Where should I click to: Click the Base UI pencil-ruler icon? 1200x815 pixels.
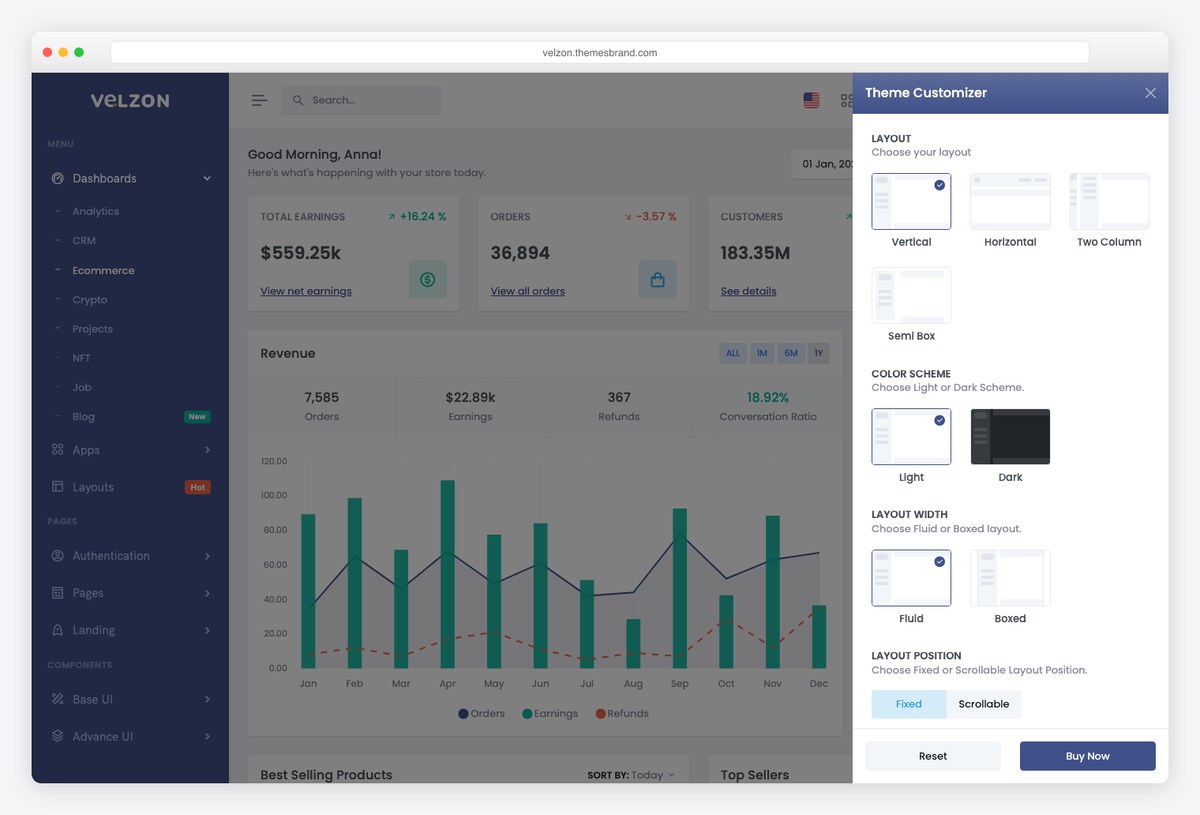(x=57, y=699)
